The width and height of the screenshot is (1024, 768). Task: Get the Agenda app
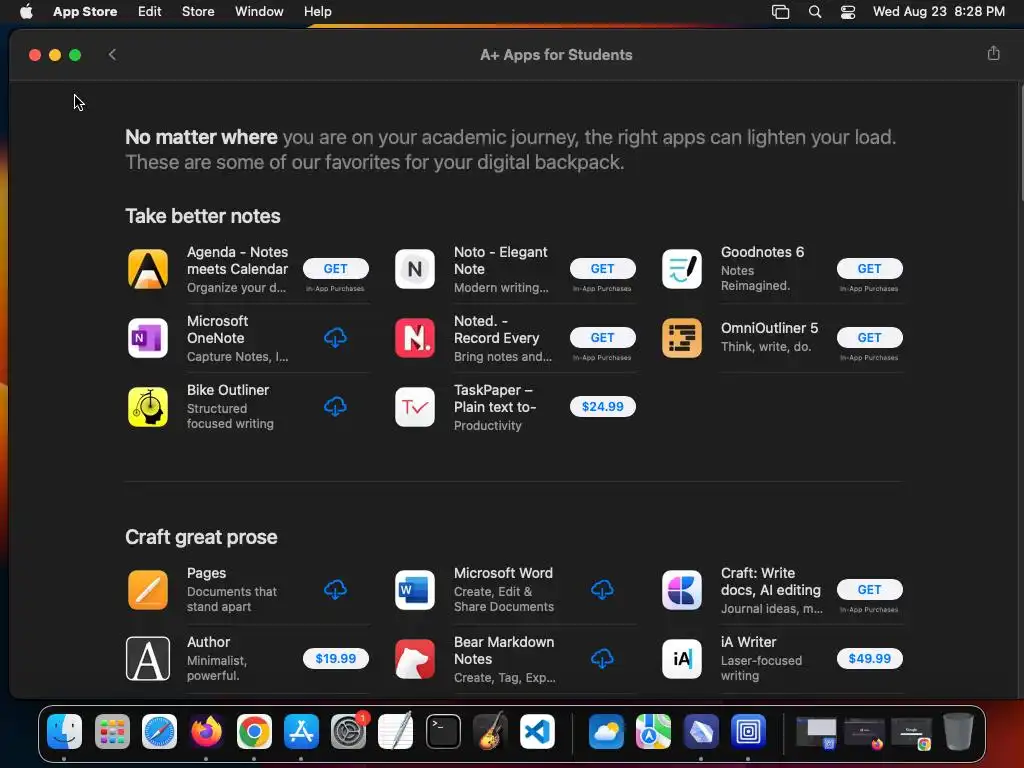pyautogui.click(x=336, y=268)
